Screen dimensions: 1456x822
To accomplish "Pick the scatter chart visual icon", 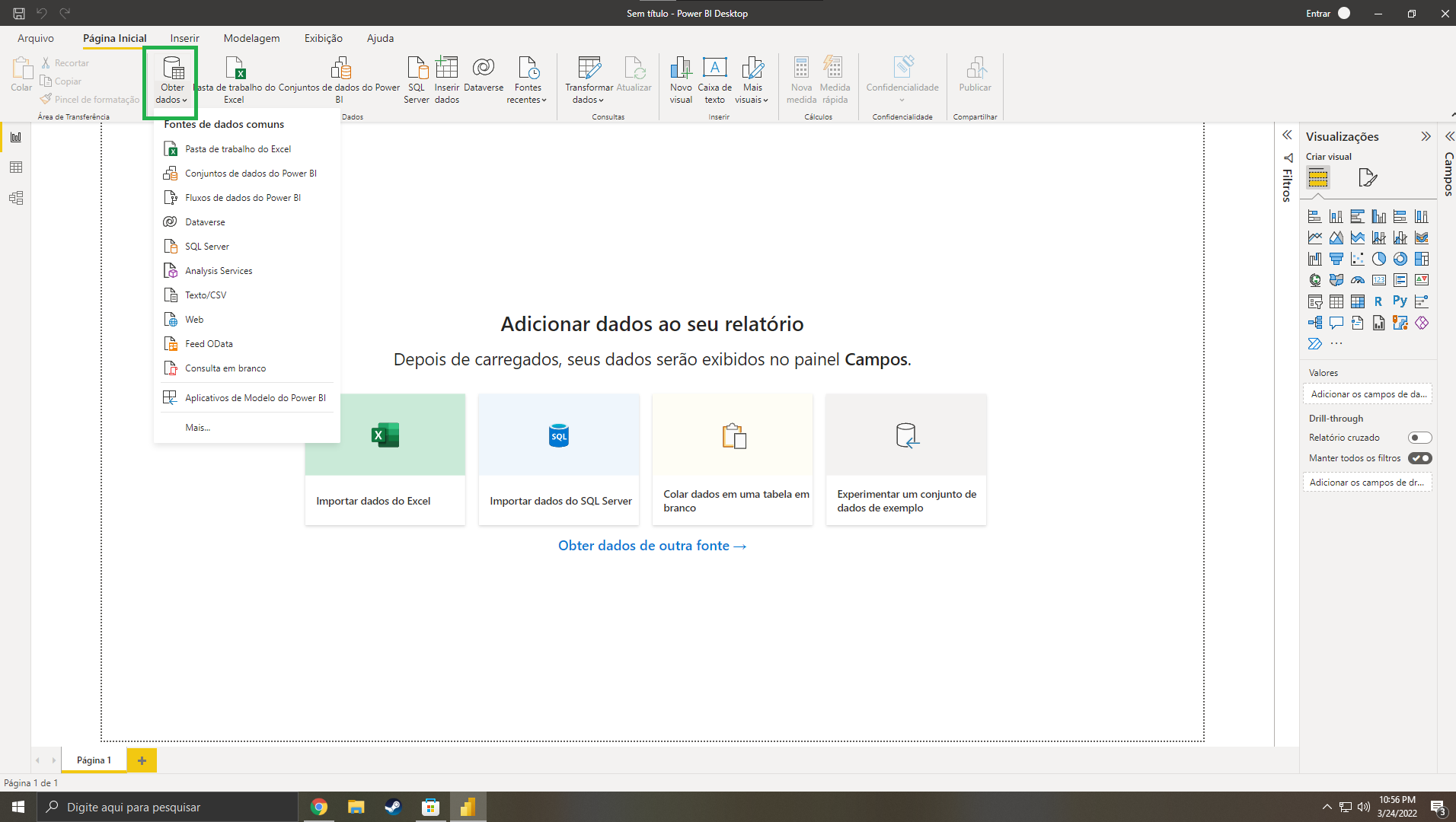I will [x=1358, y=260].
